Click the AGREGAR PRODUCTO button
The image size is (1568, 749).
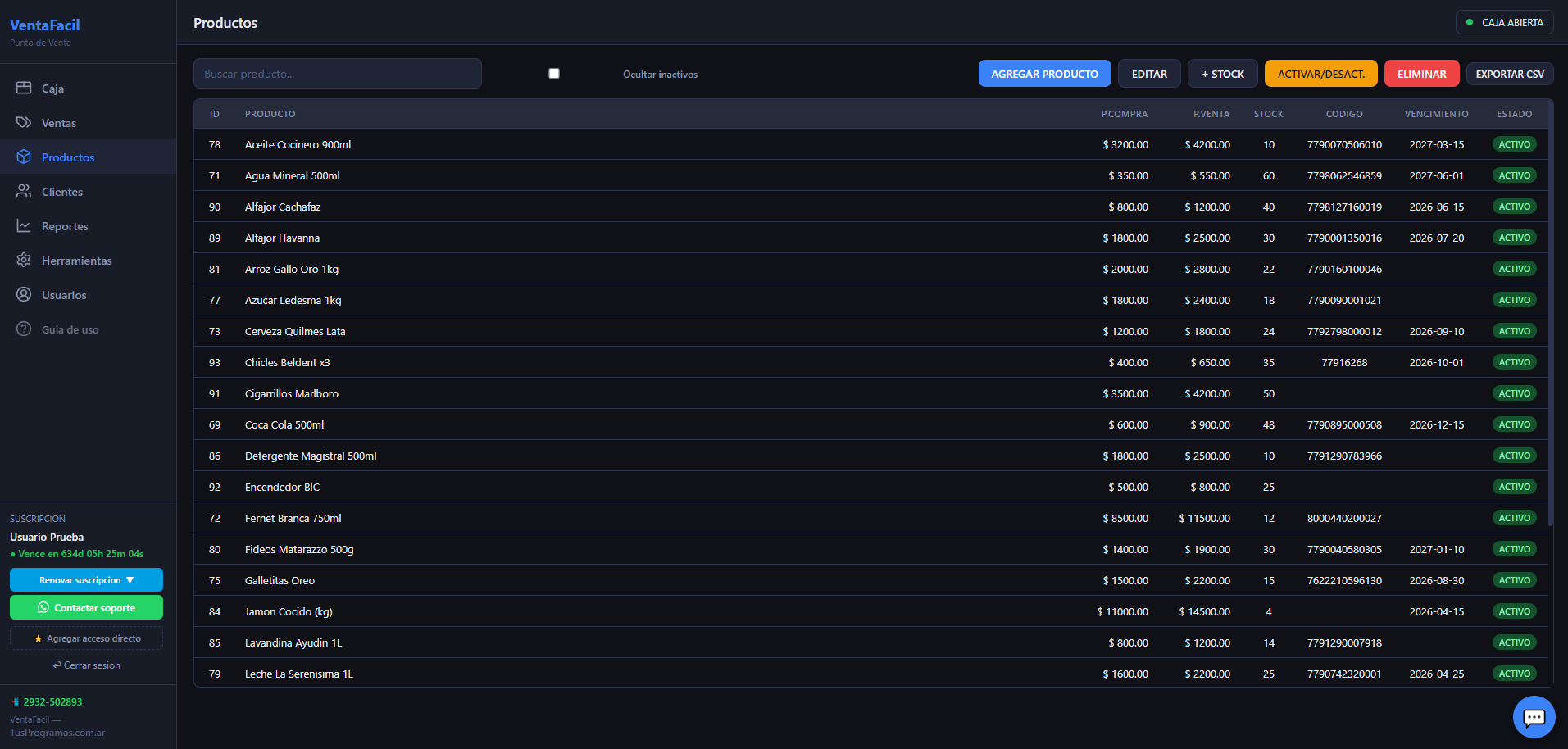[1044, 74]
